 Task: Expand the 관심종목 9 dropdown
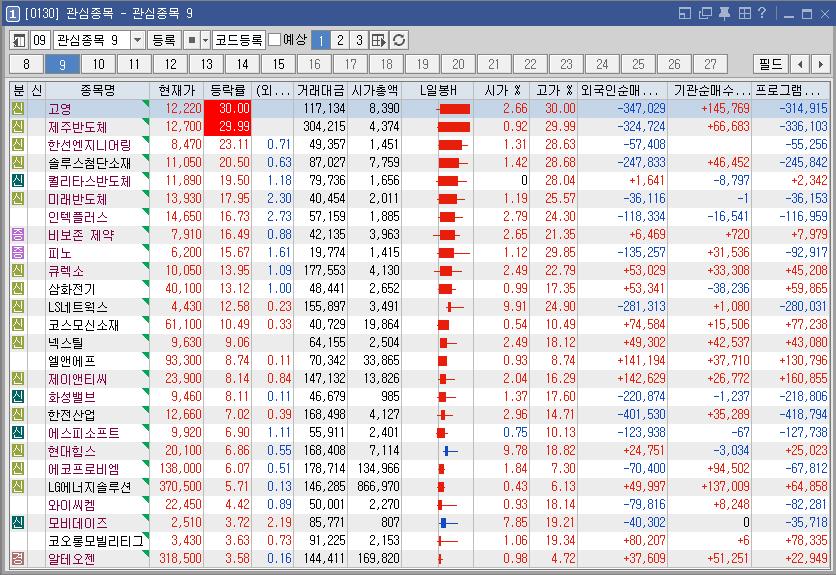[138, 40]
